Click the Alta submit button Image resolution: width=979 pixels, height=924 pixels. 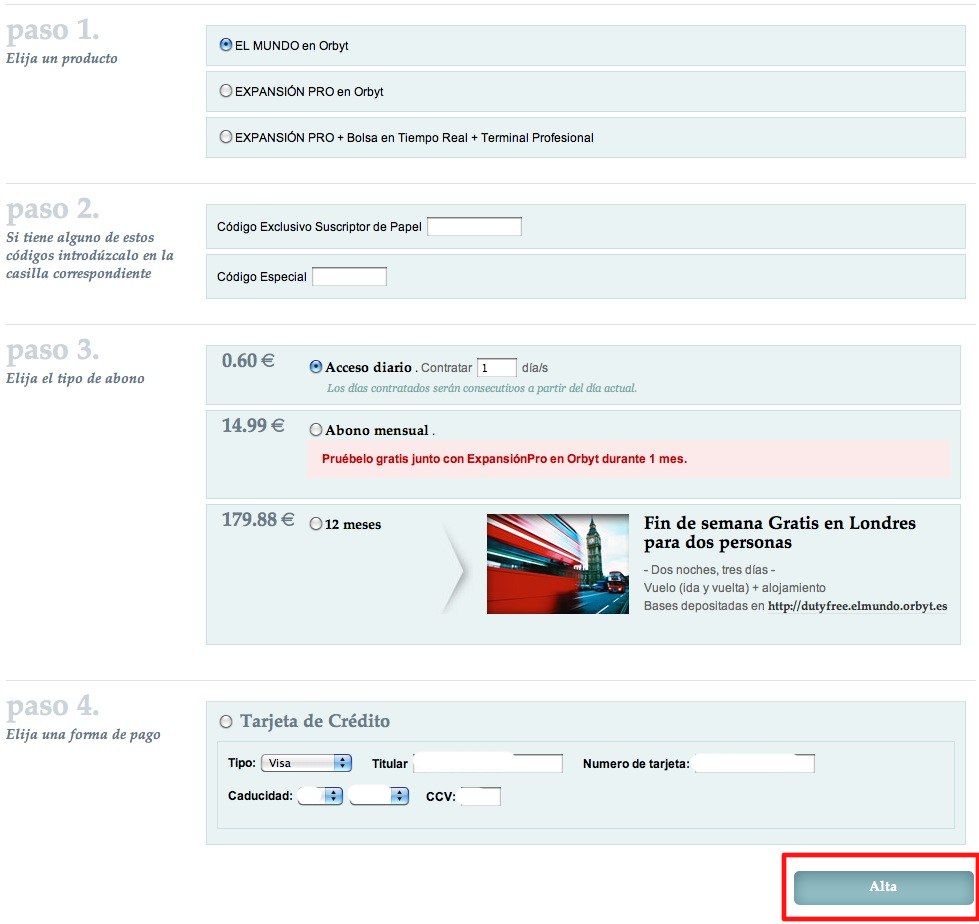click(883, 887)
